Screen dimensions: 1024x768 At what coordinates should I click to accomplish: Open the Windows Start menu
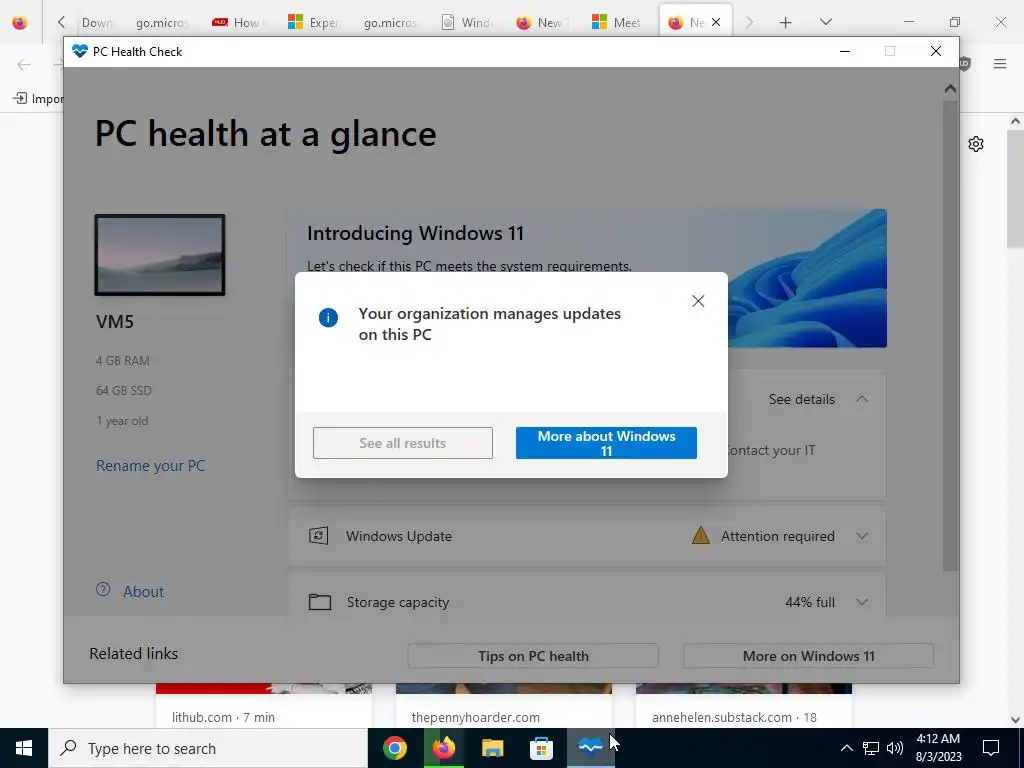[x=24, y=748]
